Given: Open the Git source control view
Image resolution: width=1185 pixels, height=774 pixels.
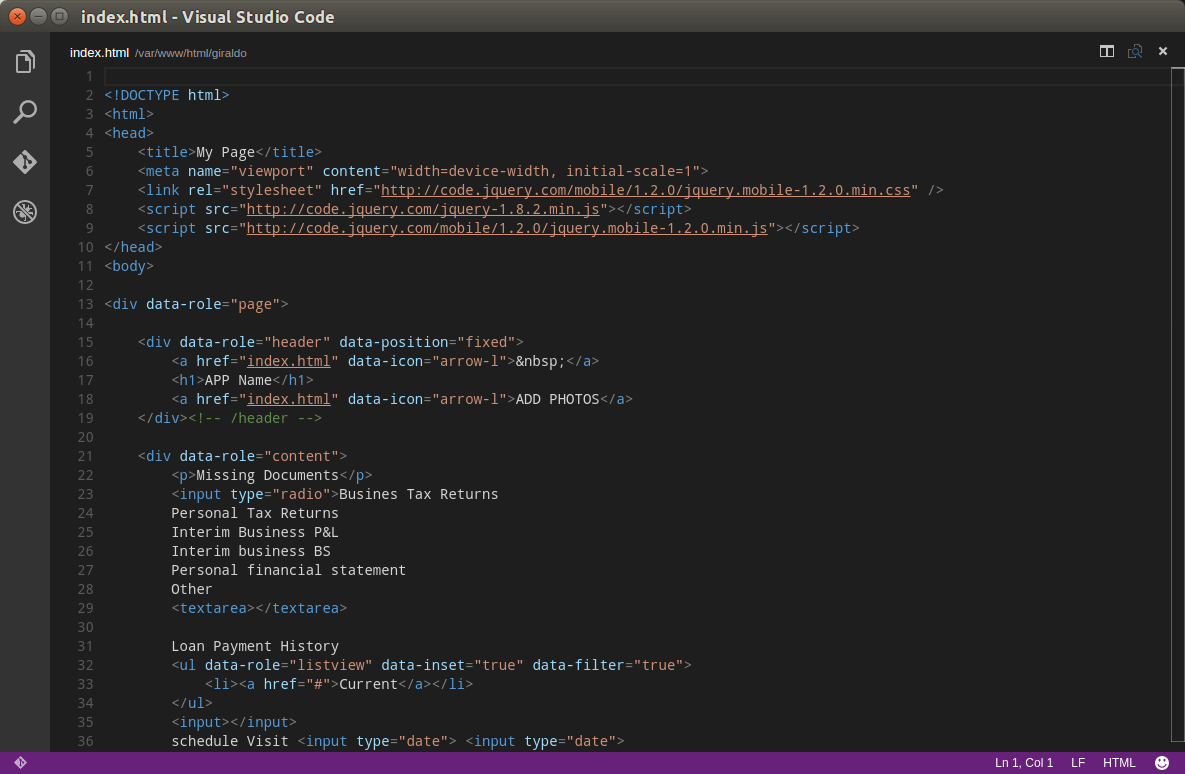Looking at the screenshot, I should (25, 162).
